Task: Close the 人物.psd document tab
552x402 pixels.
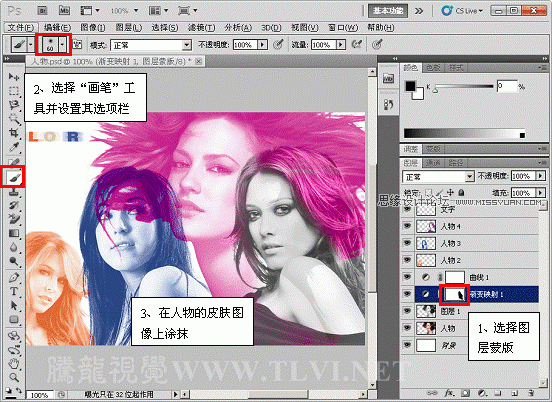Action: 199,61
